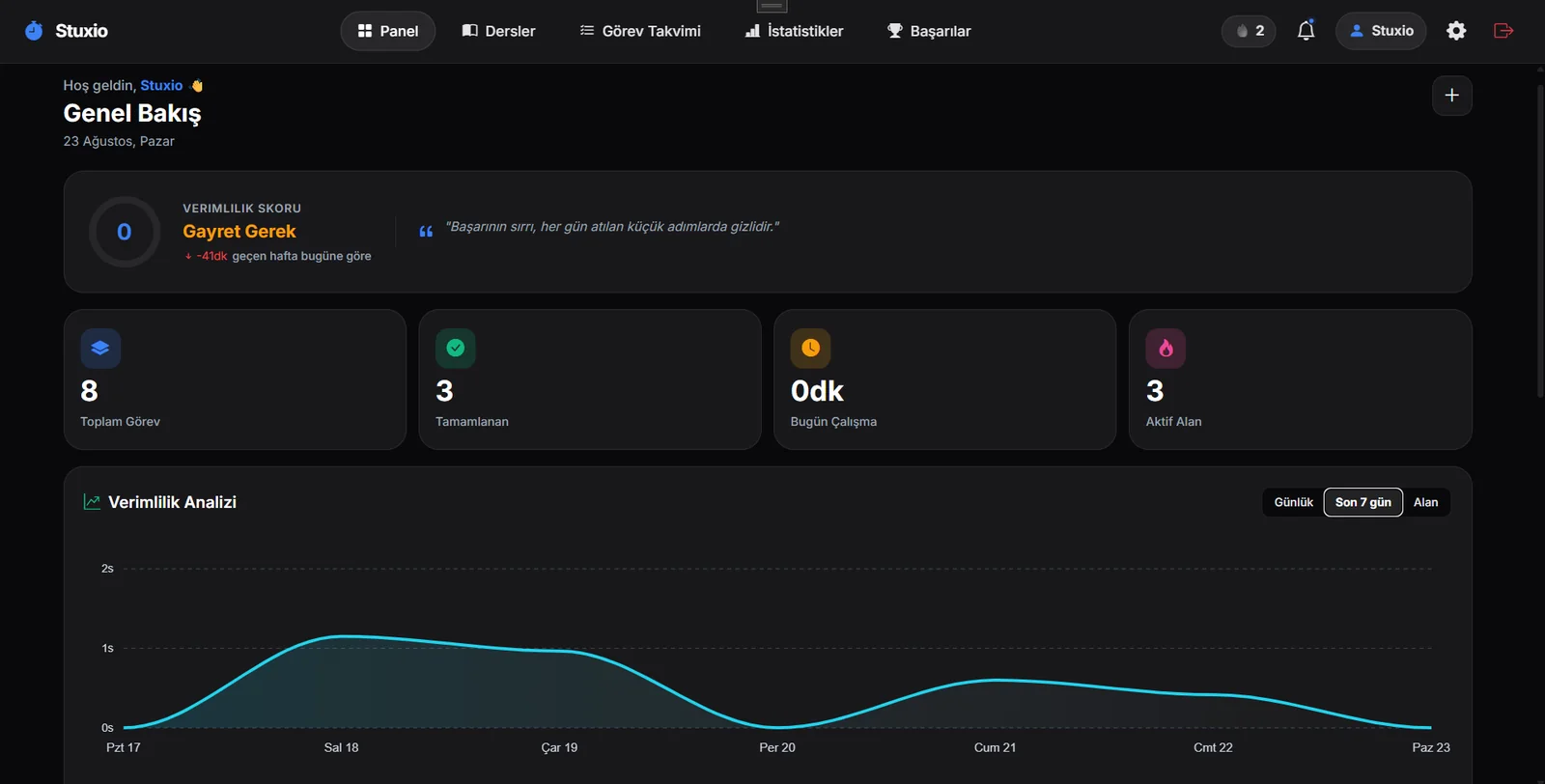Switch to the İstatistikler tab
This screenshot has width=1545, height=784.
click(794, 31)
